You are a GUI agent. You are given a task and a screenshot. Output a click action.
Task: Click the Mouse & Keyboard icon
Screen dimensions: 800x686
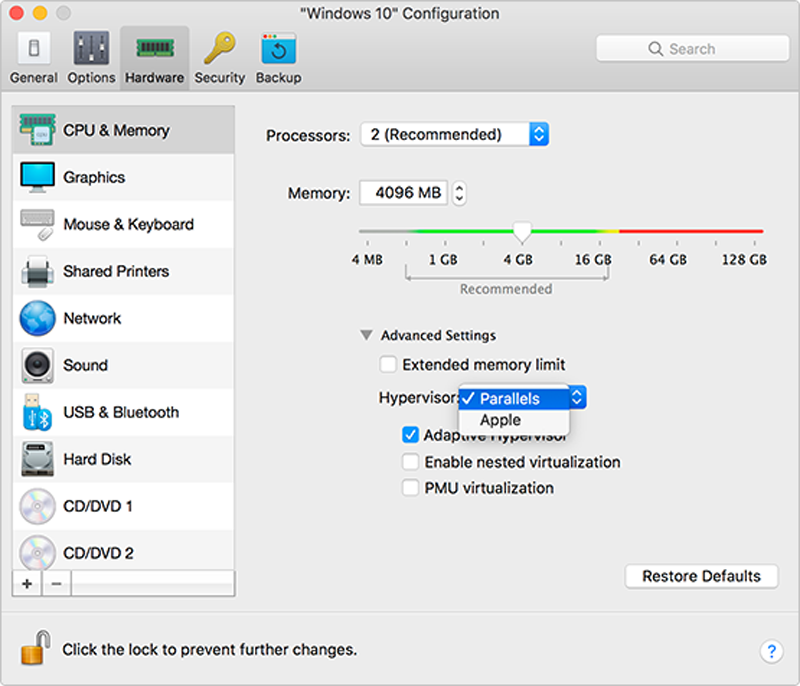37,224
